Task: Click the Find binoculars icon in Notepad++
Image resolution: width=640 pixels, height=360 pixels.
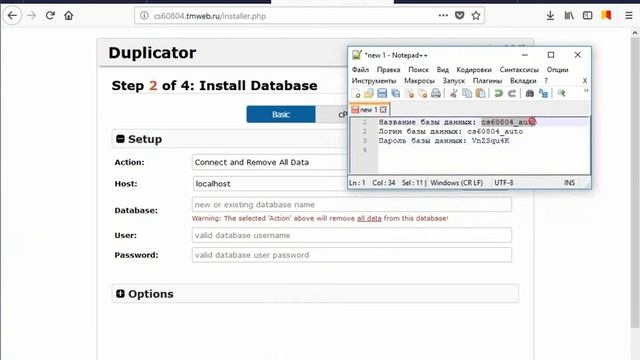Action: pos(530,93)
